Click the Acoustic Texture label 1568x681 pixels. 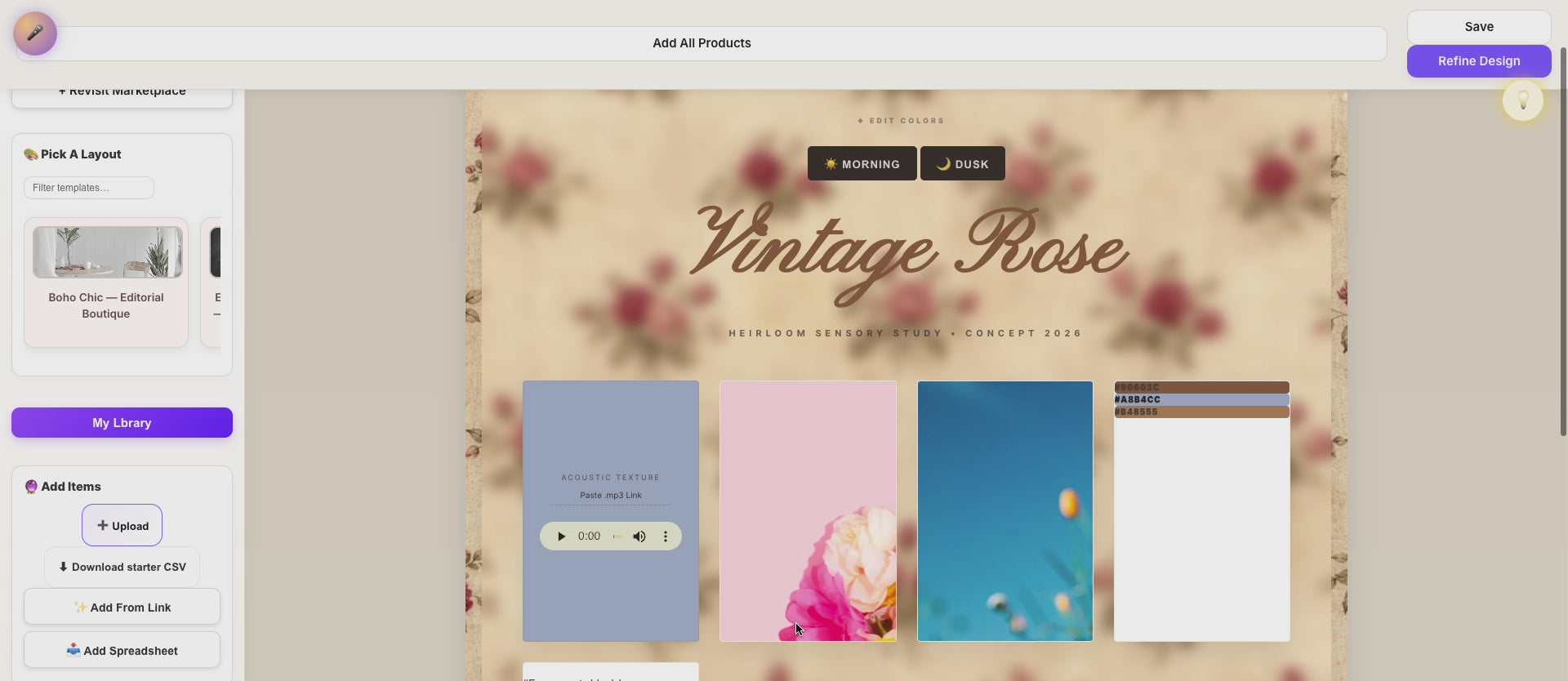coord(611,478)
